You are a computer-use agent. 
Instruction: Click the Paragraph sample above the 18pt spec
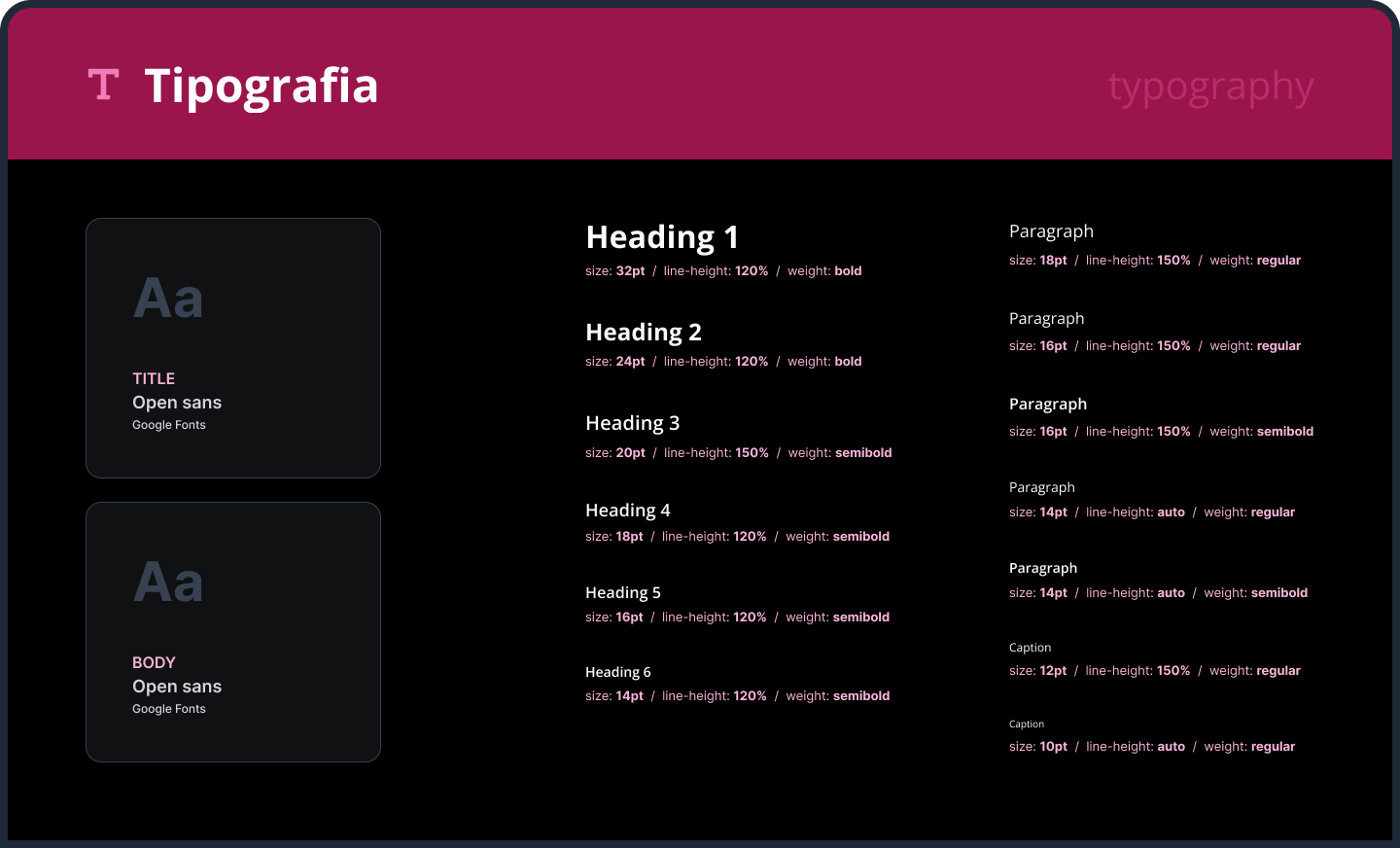coord(1051,231)
